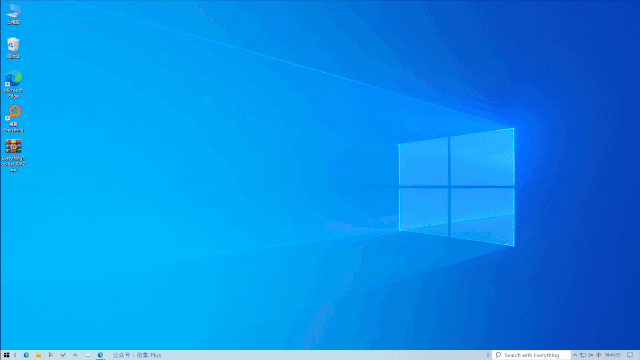Select the EverythingToolbar zip archive on desktop
The width and height of the screenshot is (640, 360).
13,156
